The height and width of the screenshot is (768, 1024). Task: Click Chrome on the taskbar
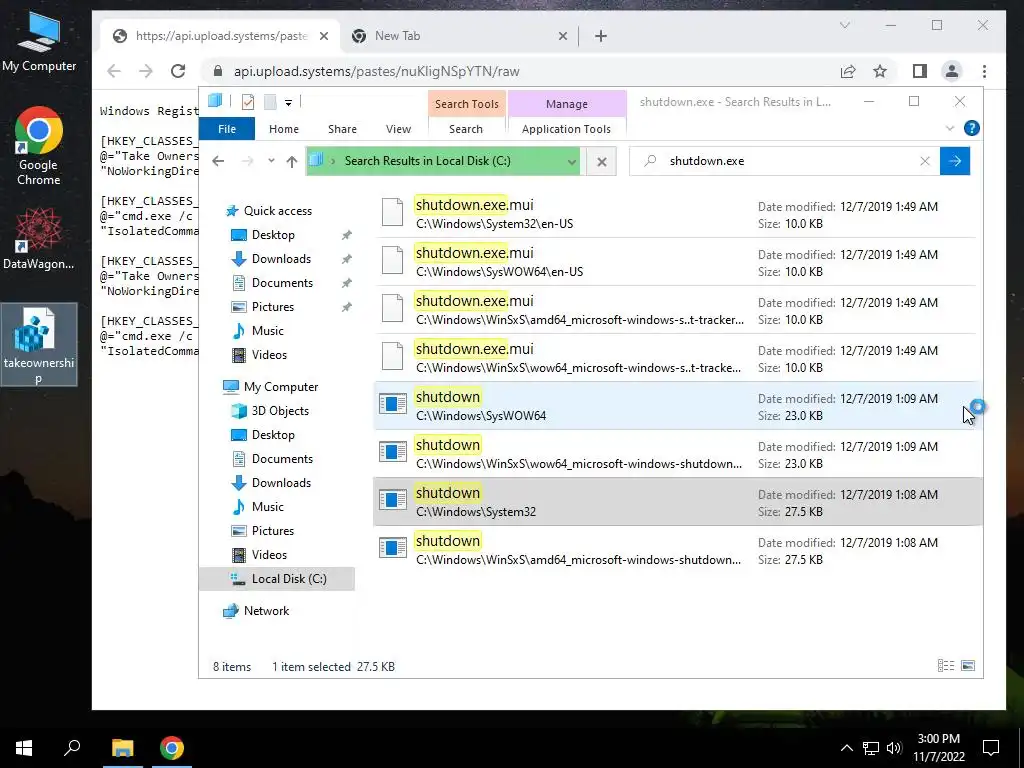coord(172,748)
